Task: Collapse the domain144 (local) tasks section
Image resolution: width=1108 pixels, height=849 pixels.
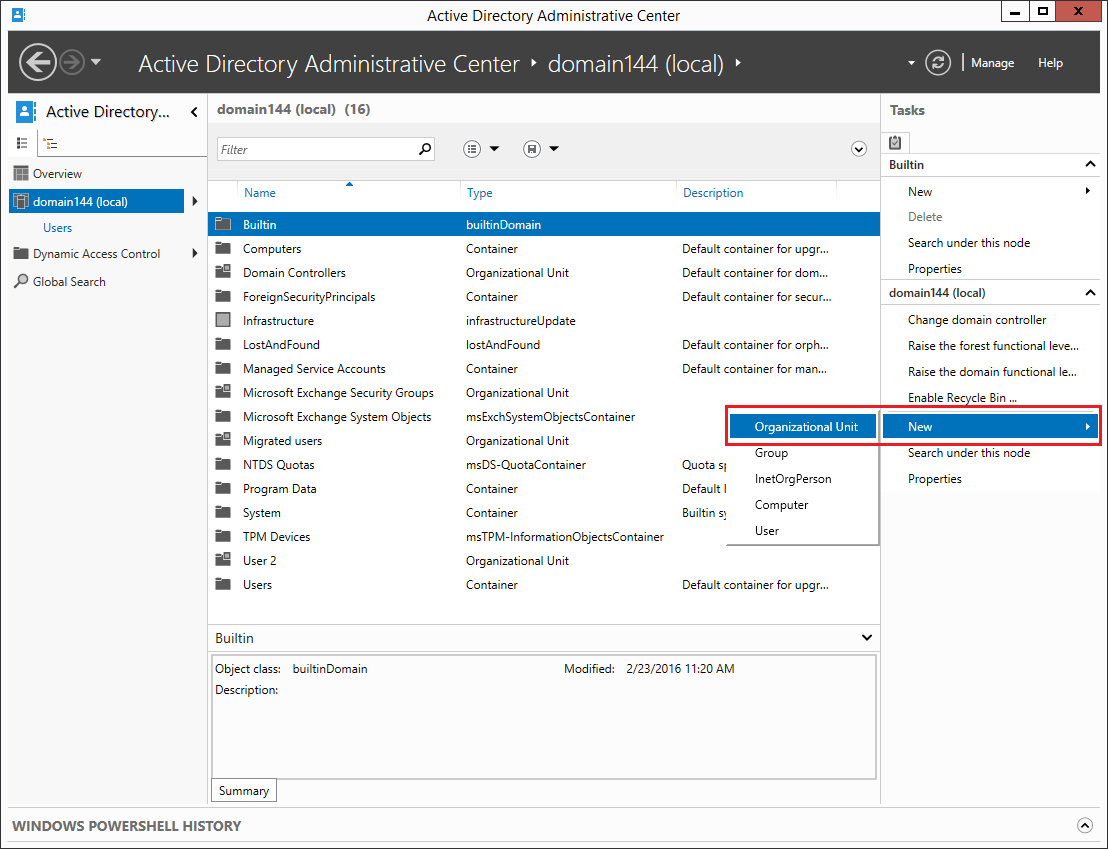Action: click(x=1090, y=293)
